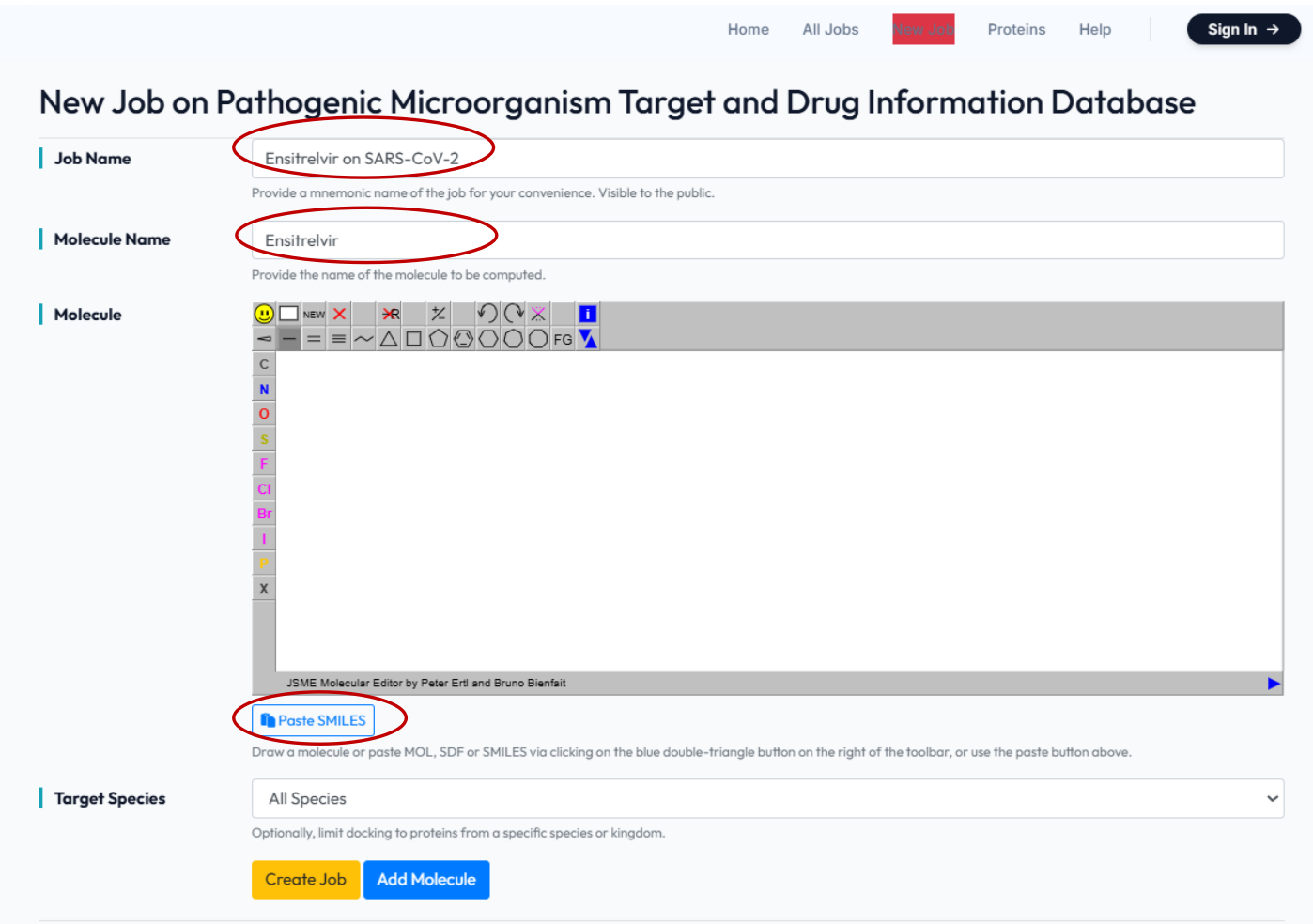The height and width of the screenshot is (924, 1313).
Task: Click the blue double-triangle paste menu button
Action: (x=588, y=339)
